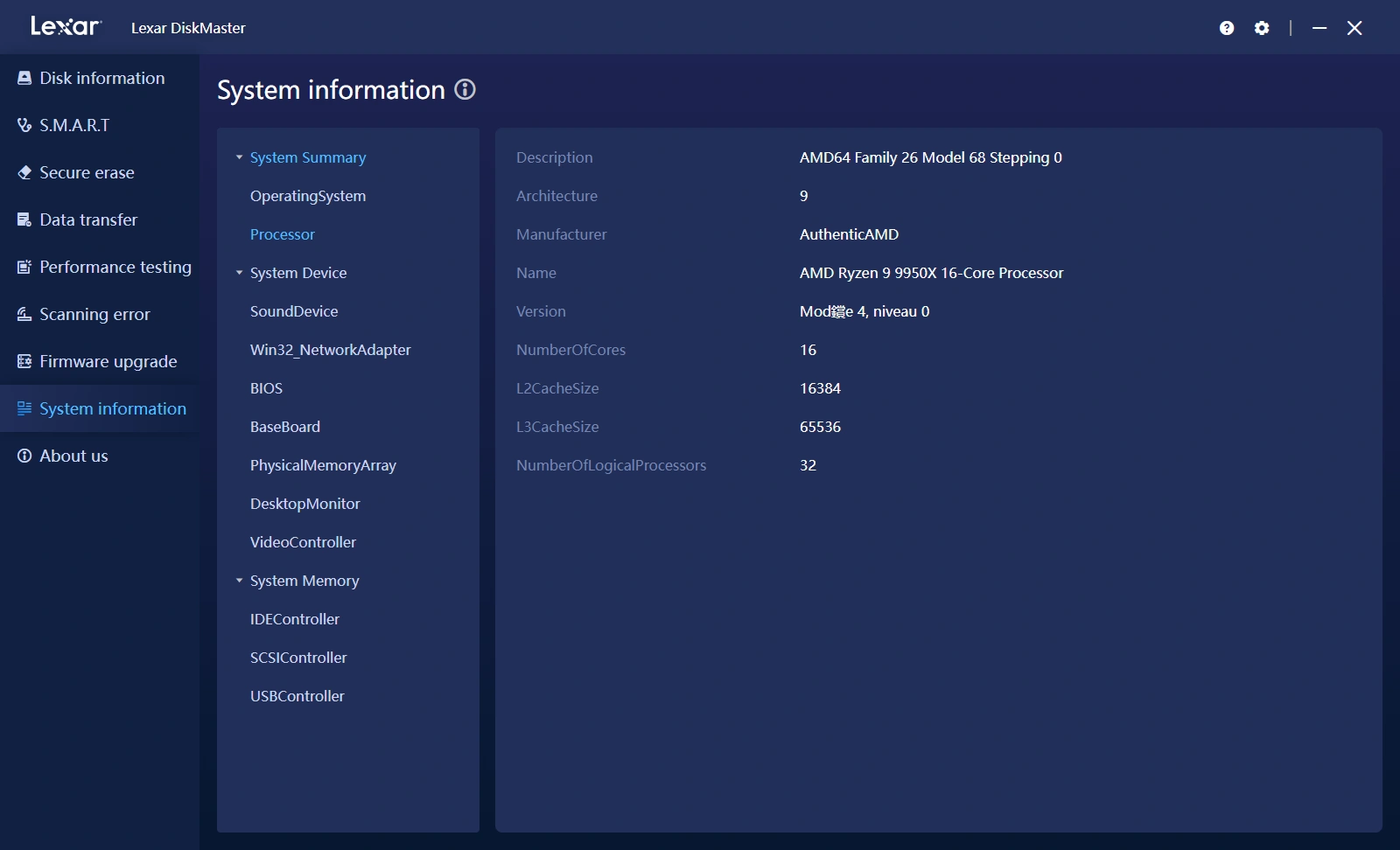
Task: Select USBController entry
Action: point(297,696)
